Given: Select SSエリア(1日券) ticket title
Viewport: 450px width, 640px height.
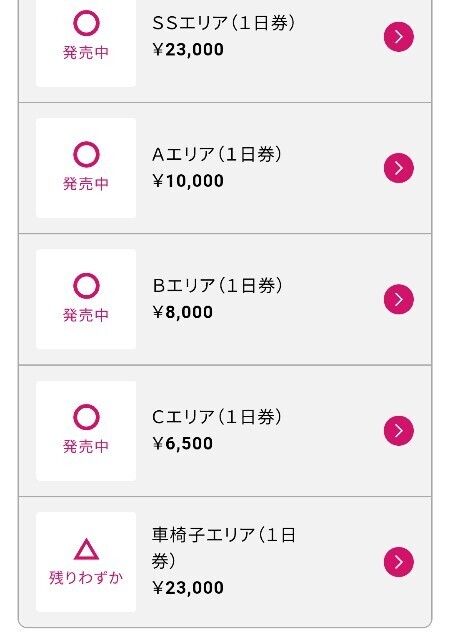Looking at the screenshot, I should point(223,23).
